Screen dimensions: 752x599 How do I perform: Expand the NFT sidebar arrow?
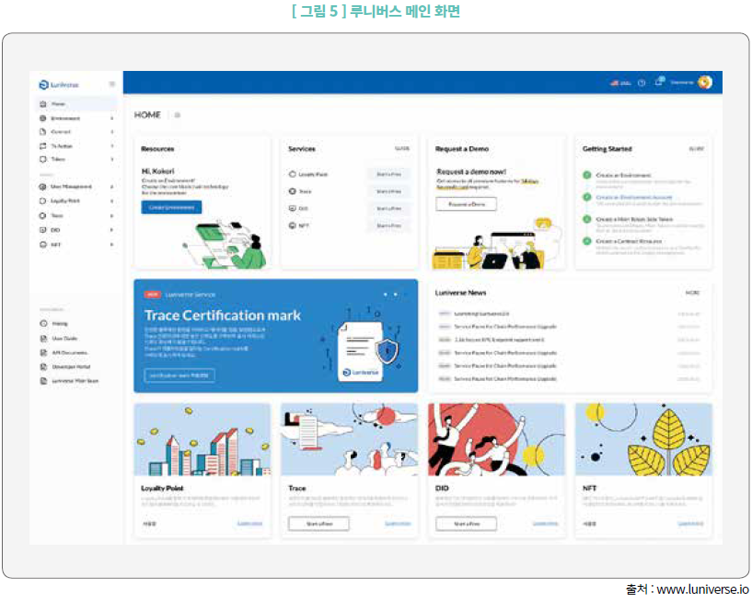point(112,245)
